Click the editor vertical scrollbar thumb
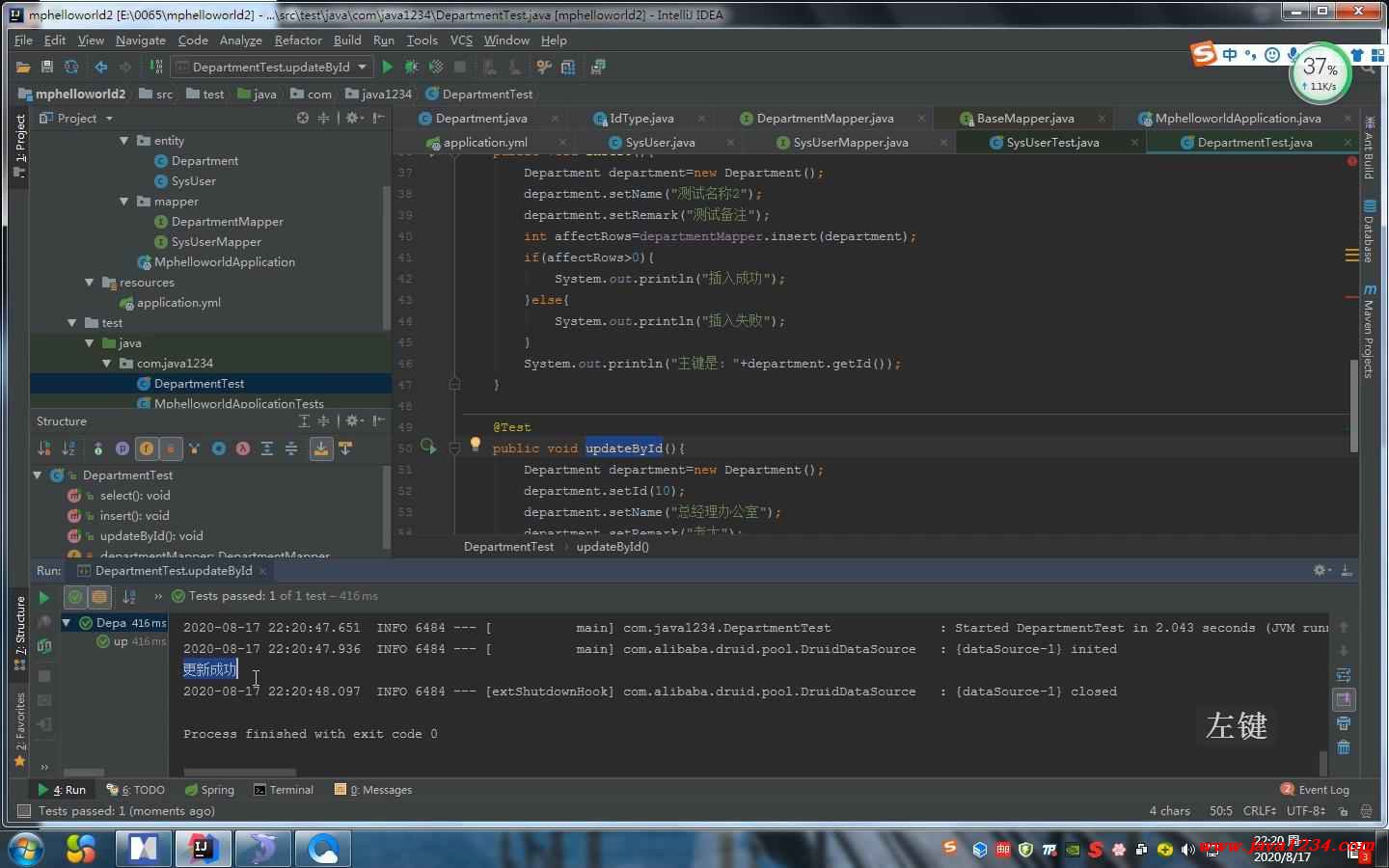 tap(1353, 405)
